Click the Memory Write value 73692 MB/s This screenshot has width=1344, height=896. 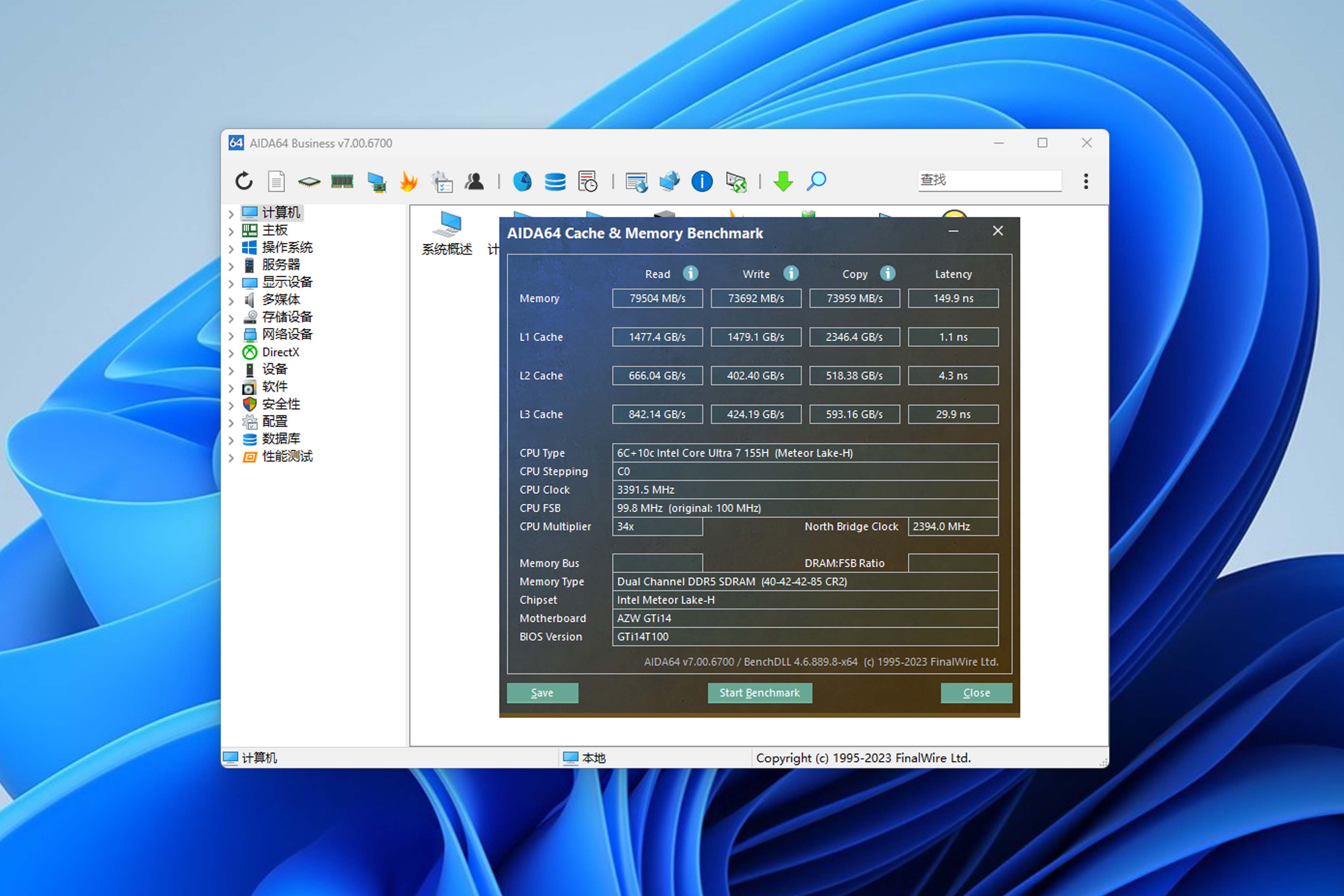pyautogui.click(x=756, y=298)
